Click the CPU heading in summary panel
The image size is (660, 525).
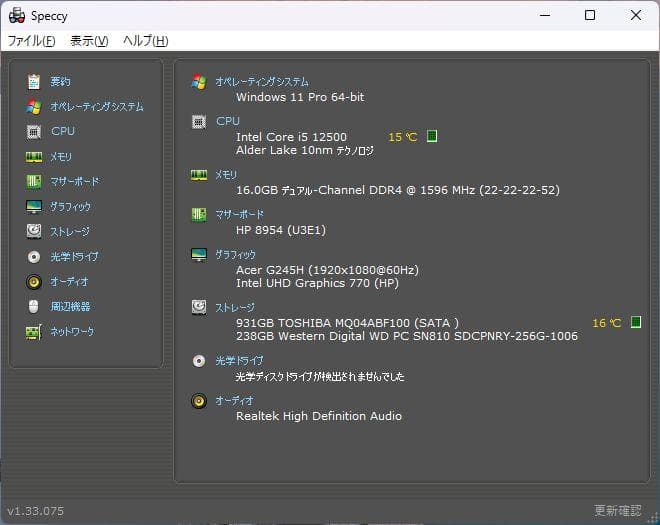point(228,121)
